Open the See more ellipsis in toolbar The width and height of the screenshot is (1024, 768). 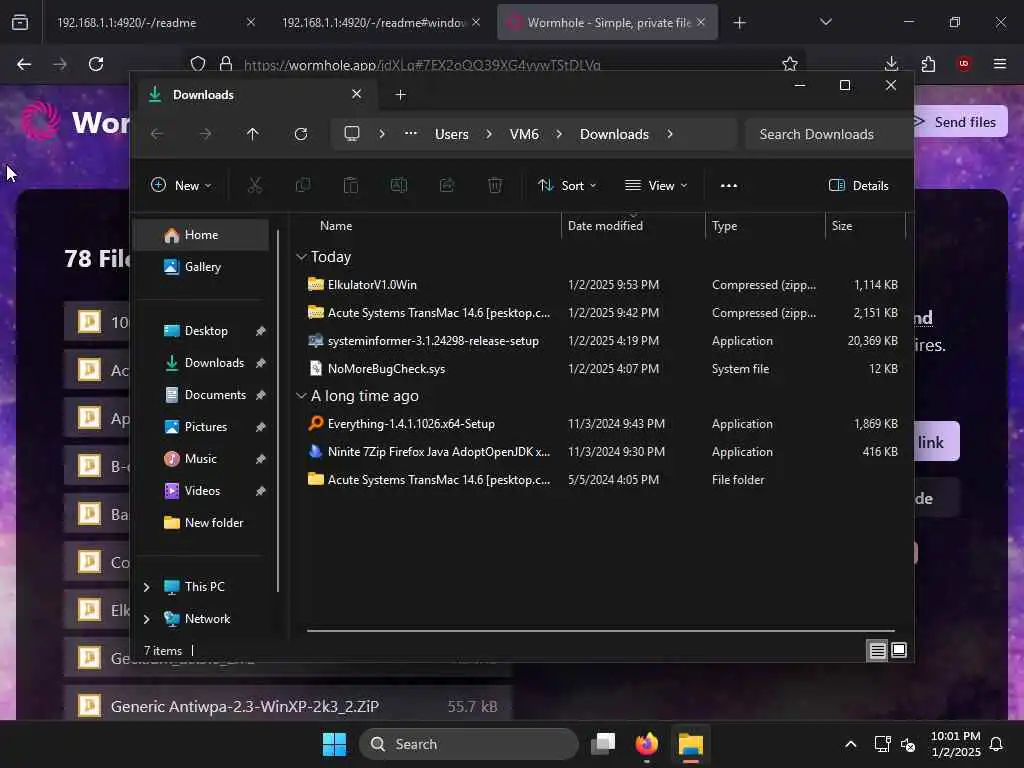point(729,185)
